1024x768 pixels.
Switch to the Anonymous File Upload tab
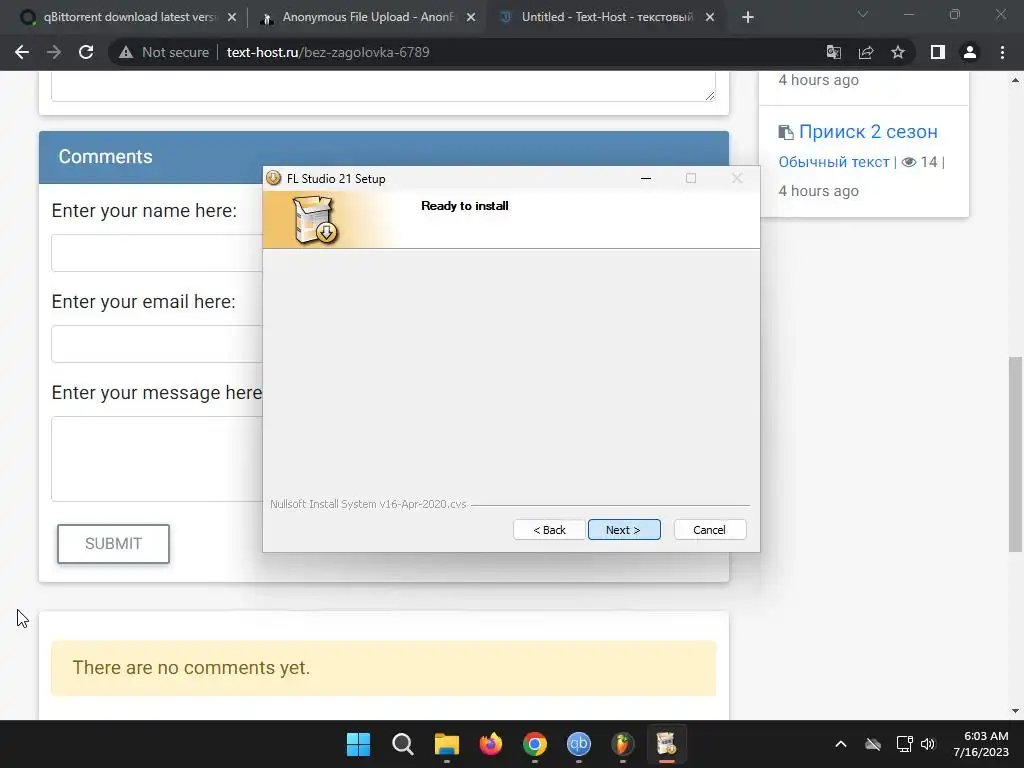(x=366, y=18)
